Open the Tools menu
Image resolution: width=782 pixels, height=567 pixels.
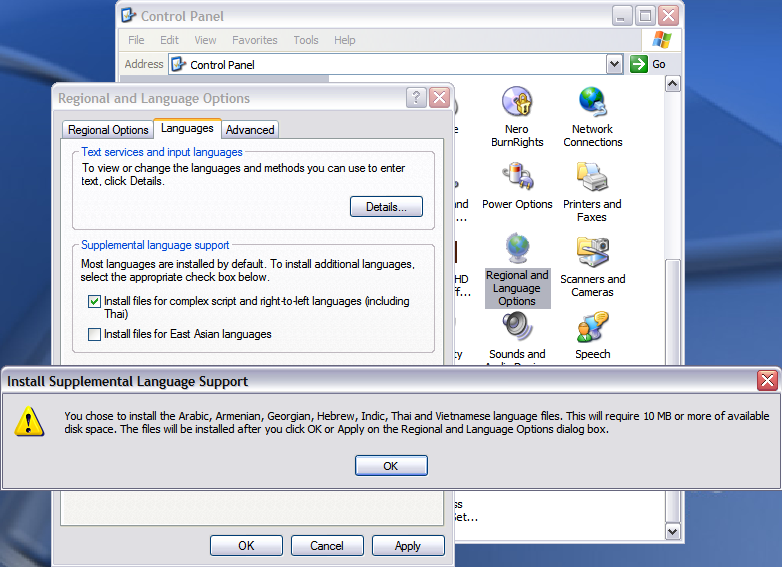[306, 40]
